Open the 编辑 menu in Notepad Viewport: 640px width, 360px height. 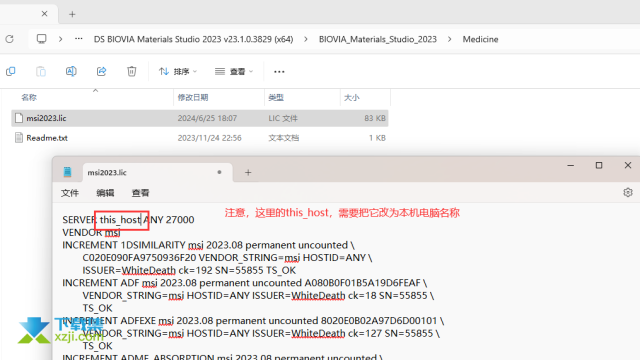pyautogui.click(x=105, y=193)
